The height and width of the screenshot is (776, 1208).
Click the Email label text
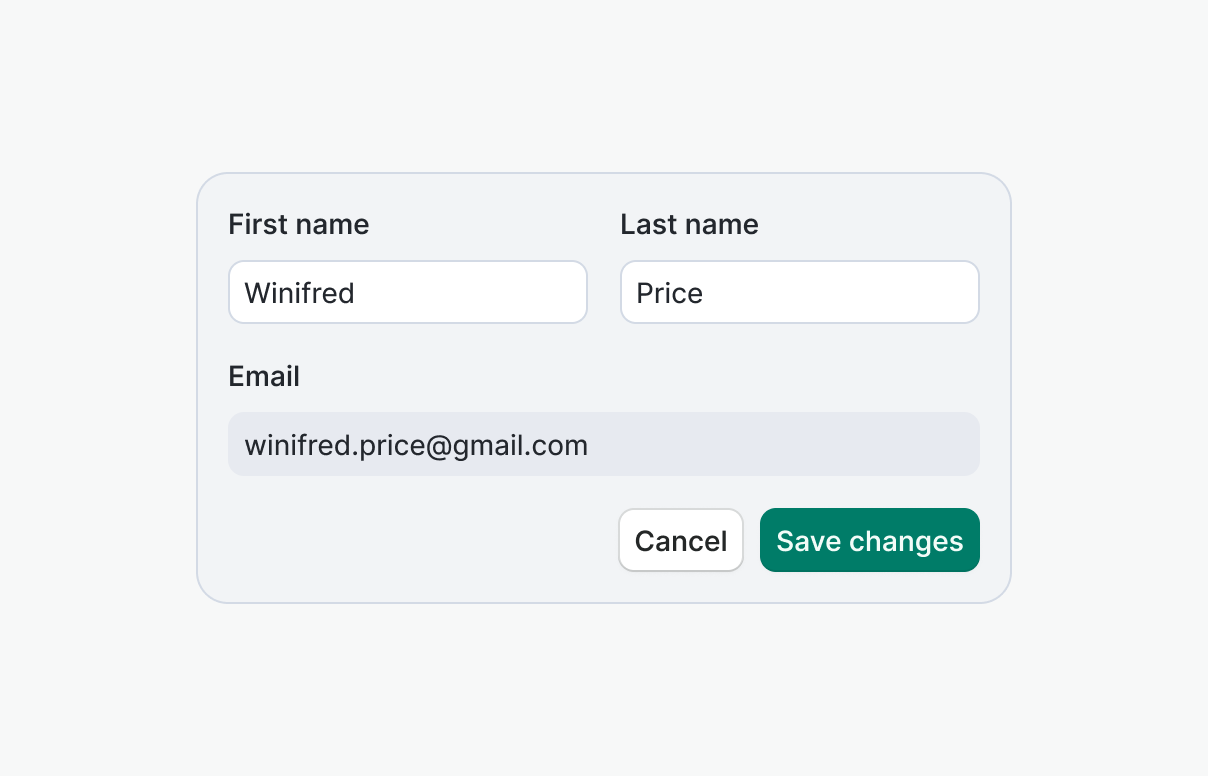click(264, 376)
